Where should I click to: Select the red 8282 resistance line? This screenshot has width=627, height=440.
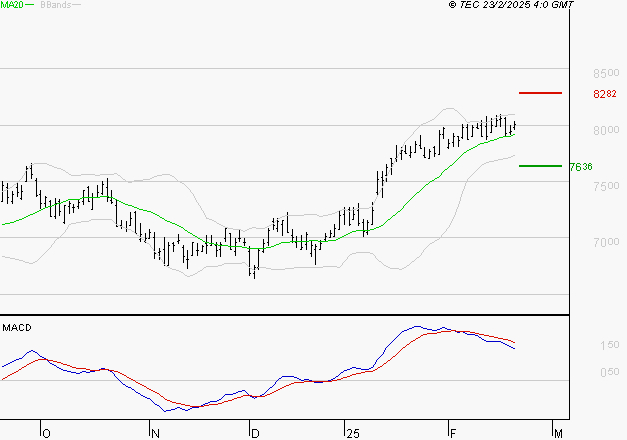point(540,93)
